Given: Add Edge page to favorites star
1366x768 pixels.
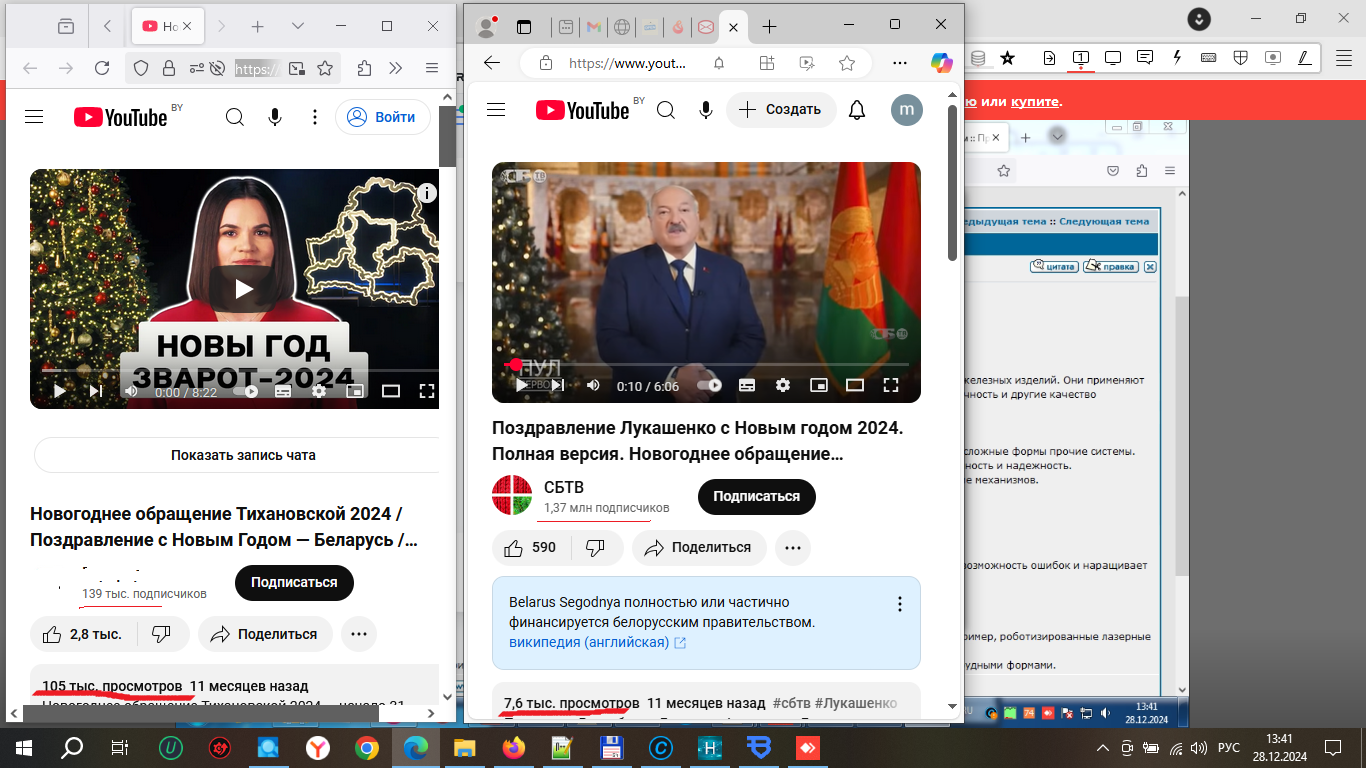Looking at the screenshot, I should 847,63.
